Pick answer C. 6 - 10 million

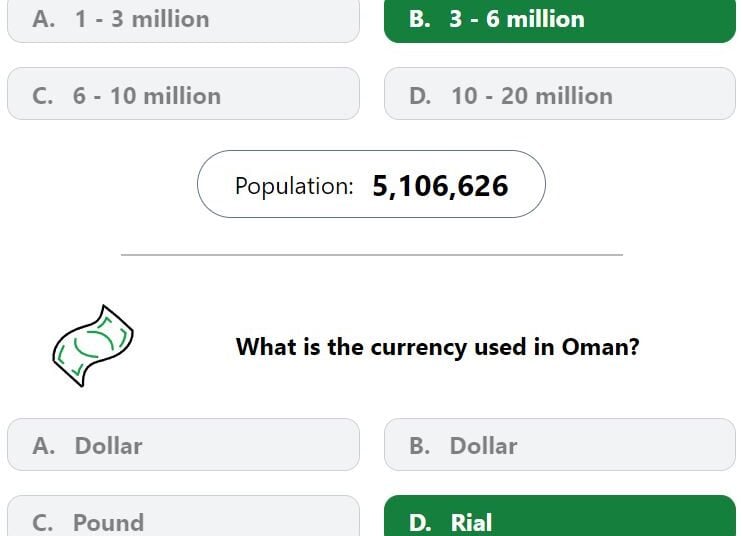[x=183, y=94]
